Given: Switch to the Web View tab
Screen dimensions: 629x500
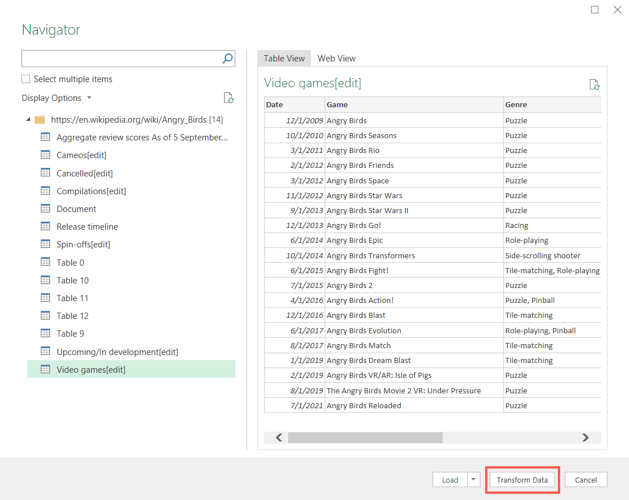Looking at the screenshot, I should (x=336, y=59).
